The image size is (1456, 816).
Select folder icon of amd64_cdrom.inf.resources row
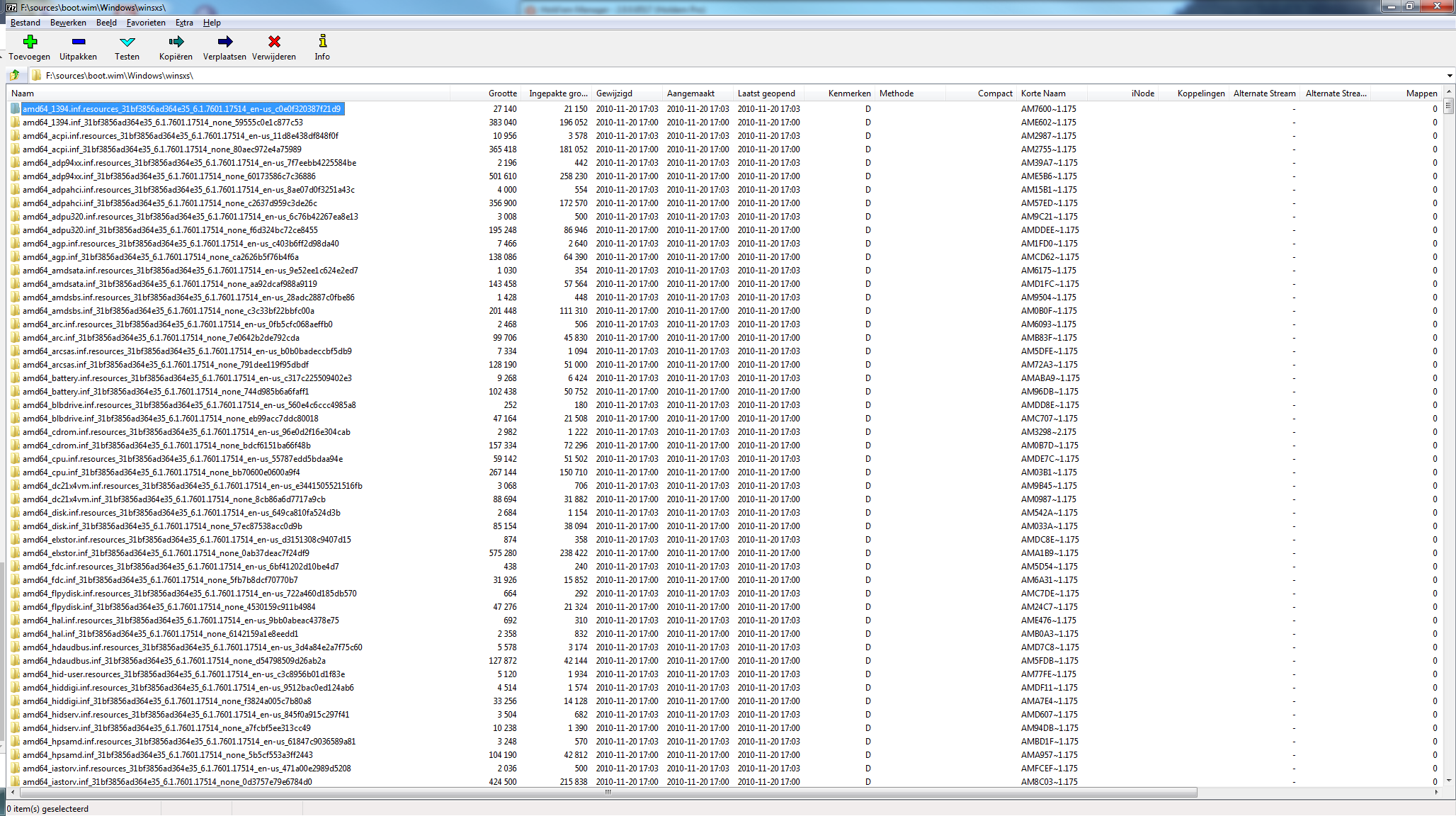tap(15, 432)
